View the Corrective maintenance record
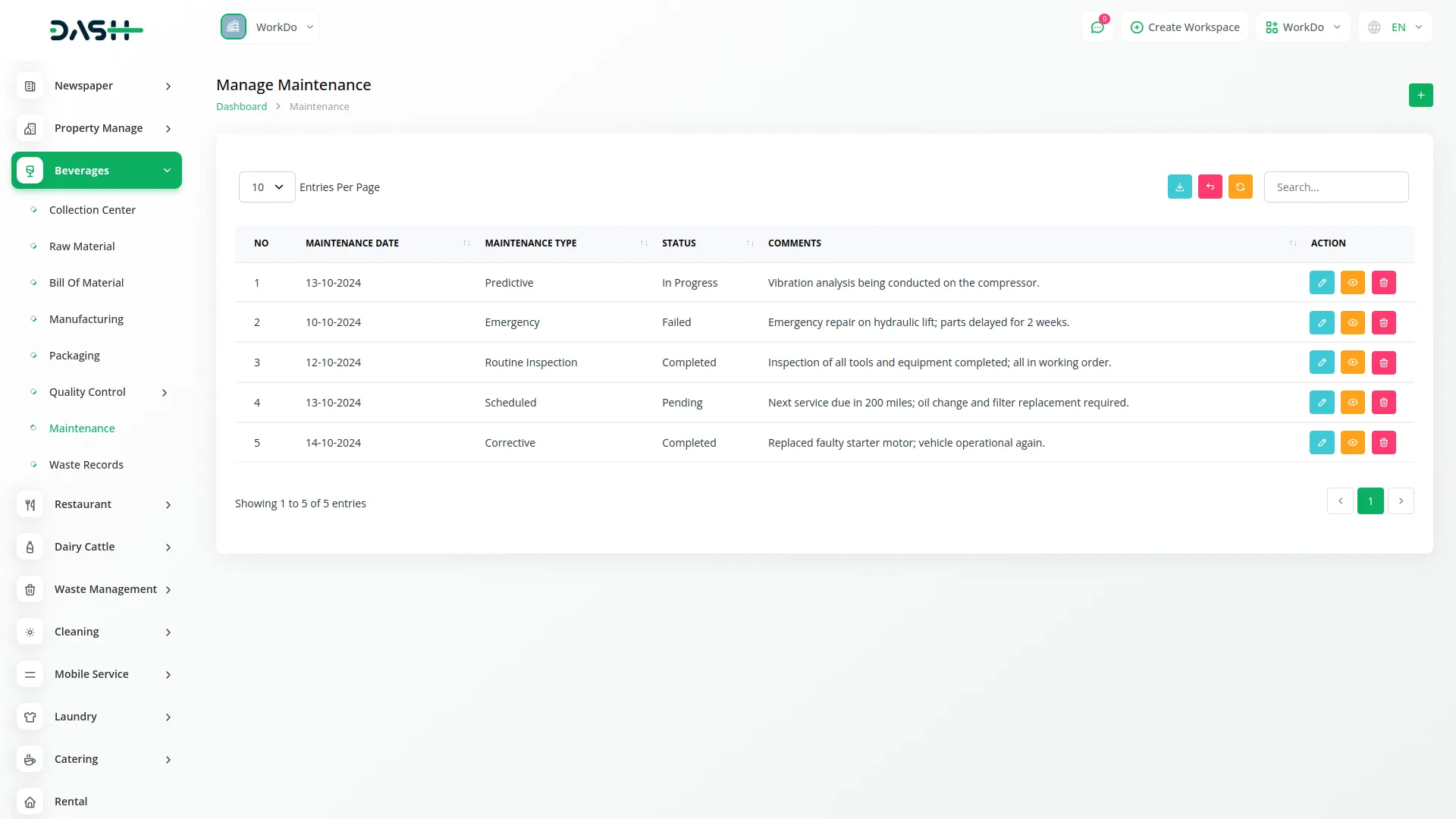Image resolution: width=1456 pixels, height=819 pixels. pyautogui.click(x=1352, y=443)
